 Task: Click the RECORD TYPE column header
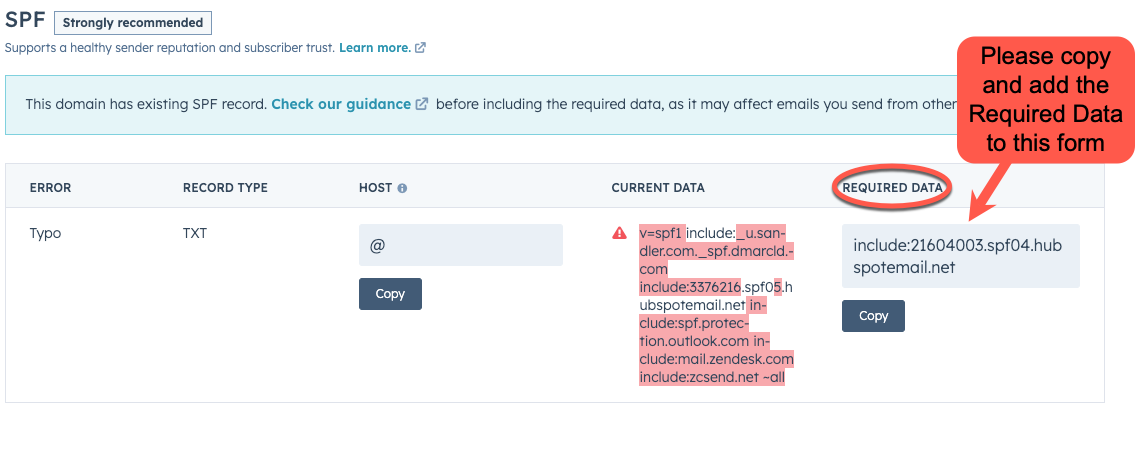(x=225, y=188)
